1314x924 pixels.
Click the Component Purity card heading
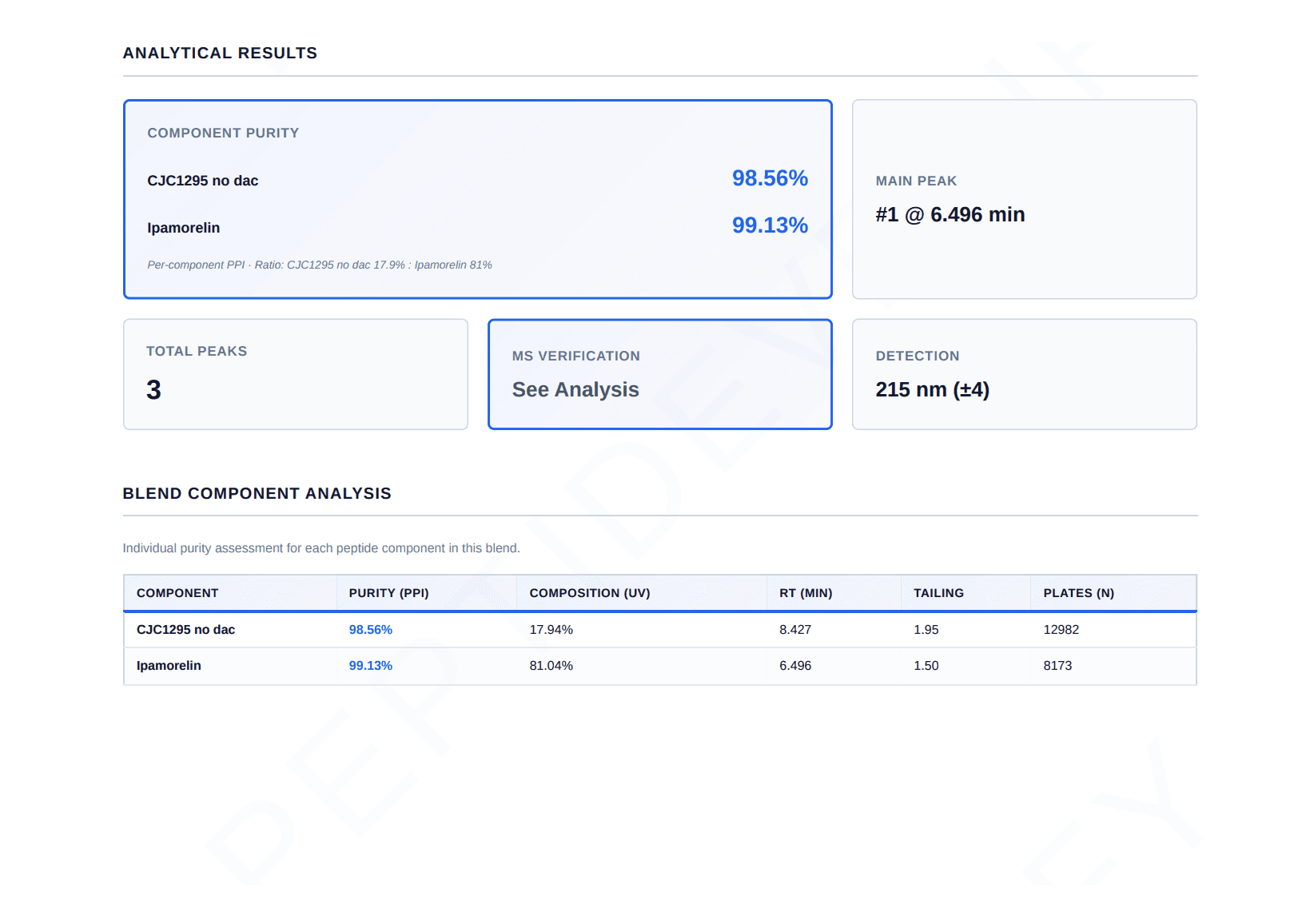[223, 133]
